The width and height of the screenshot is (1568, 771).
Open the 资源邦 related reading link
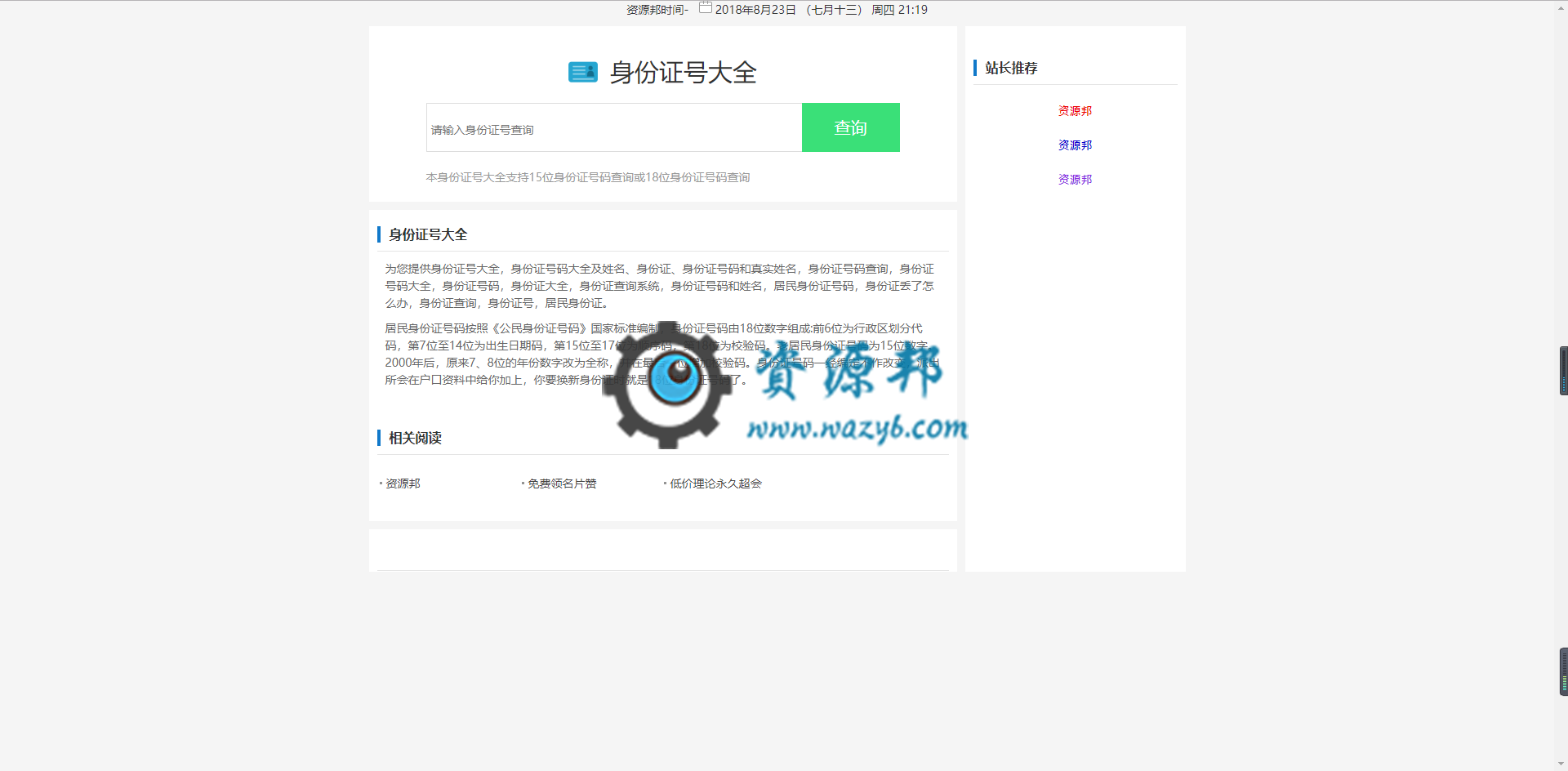403,484
